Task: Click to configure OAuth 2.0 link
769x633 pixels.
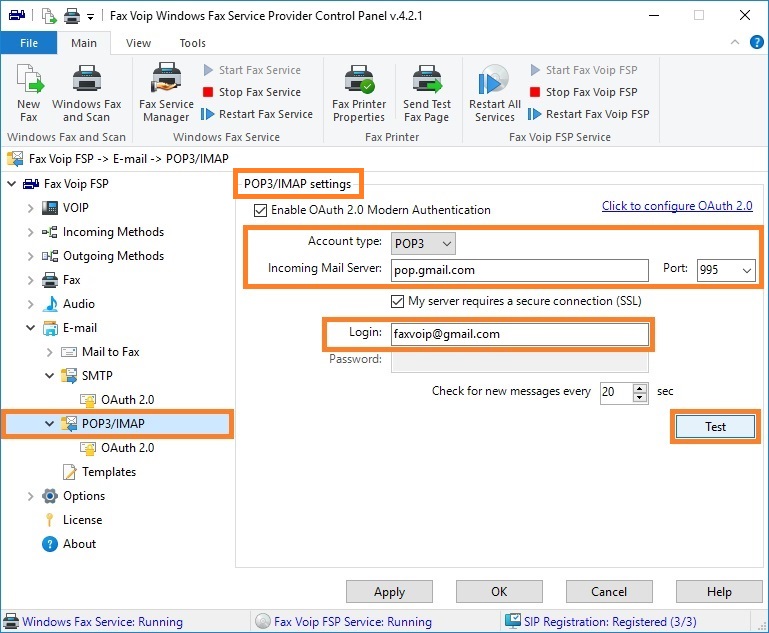Action: (677, 206)
